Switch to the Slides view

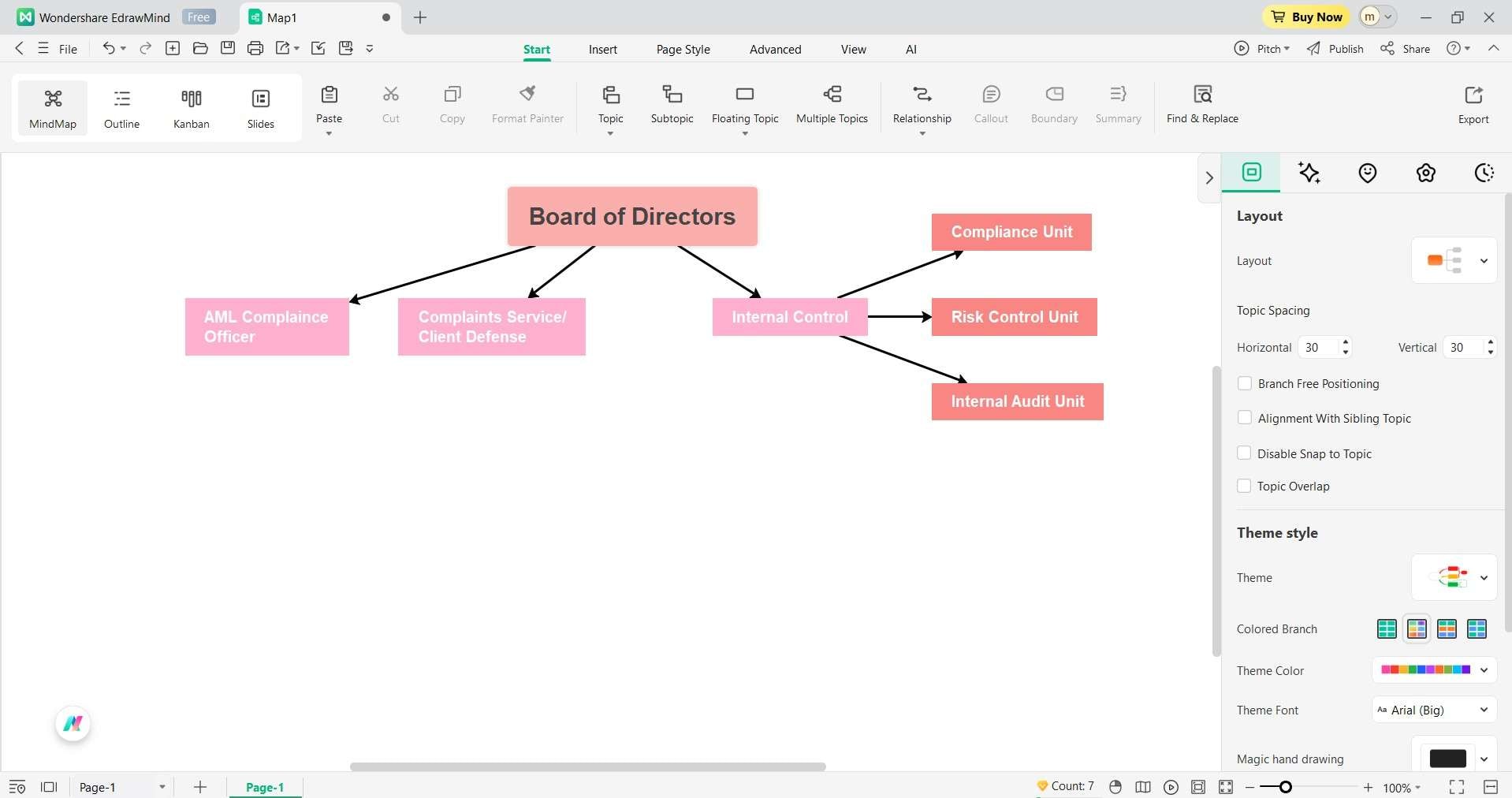(x=260, y=107)
